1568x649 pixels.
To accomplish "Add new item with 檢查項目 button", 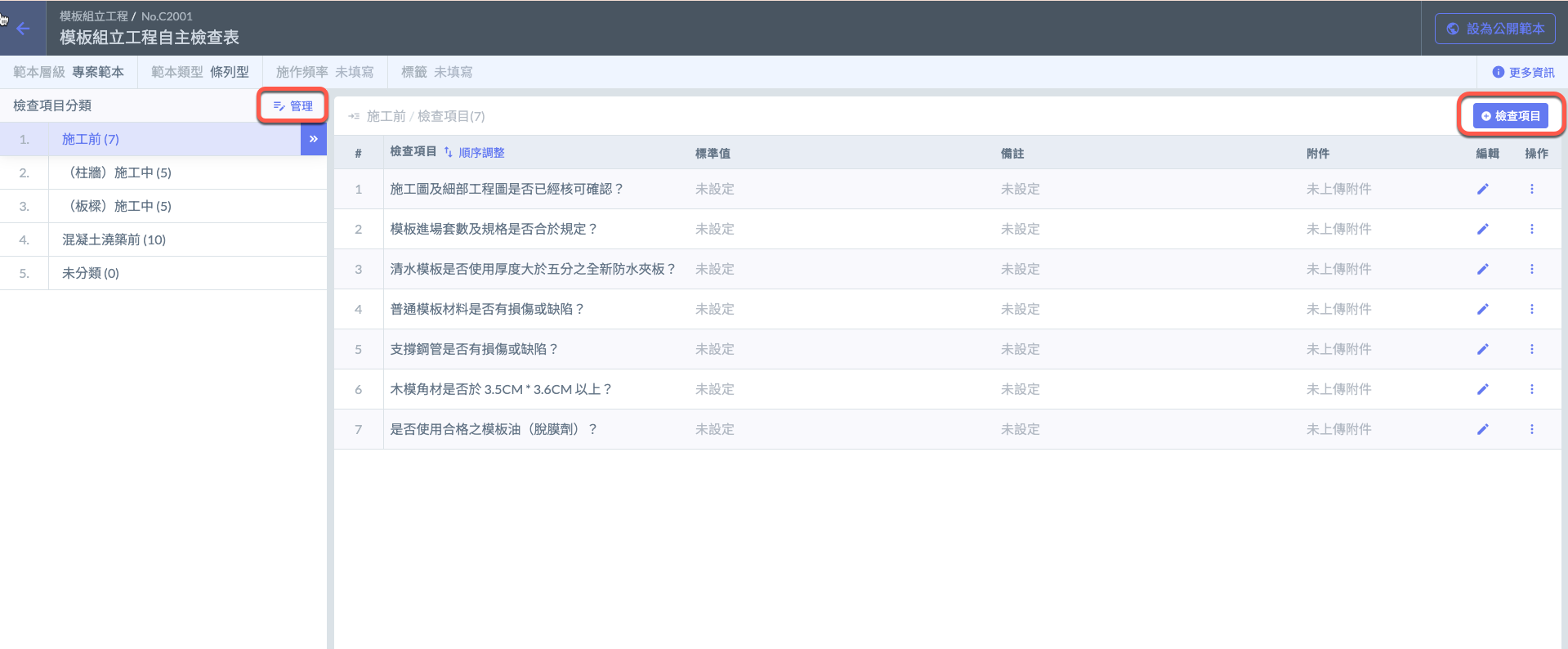I will click(1510, 116).
